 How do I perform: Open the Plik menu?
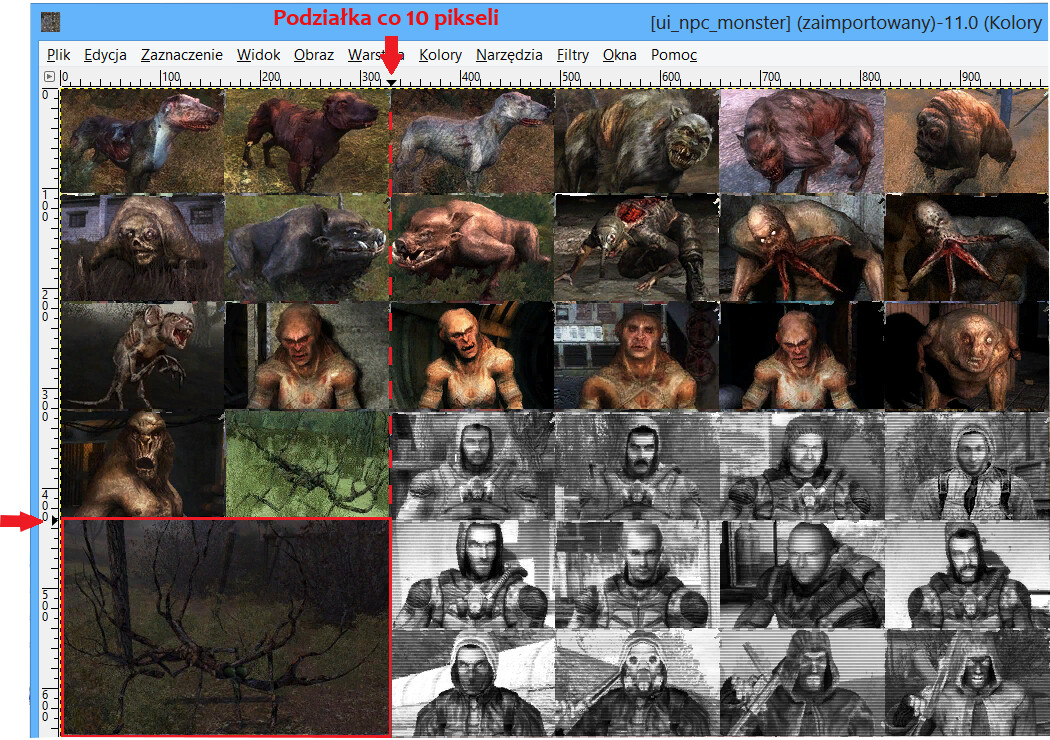click(58, 55)
